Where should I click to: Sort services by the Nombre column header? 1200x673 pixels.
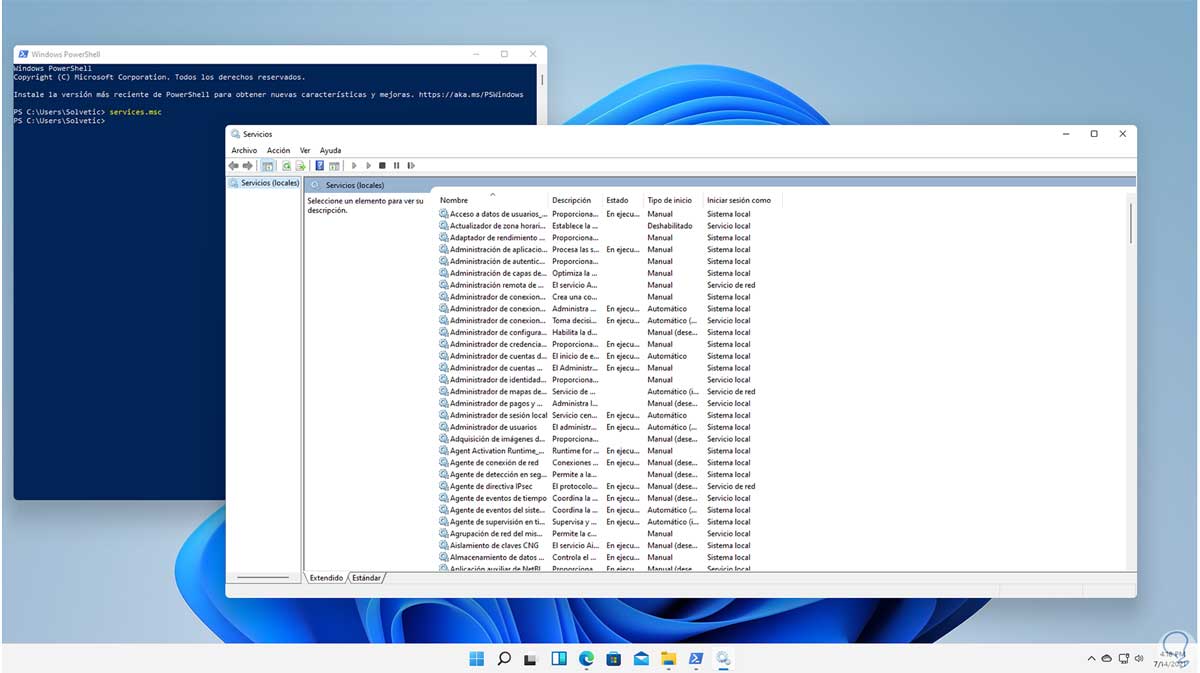click(x=454, y=201)
